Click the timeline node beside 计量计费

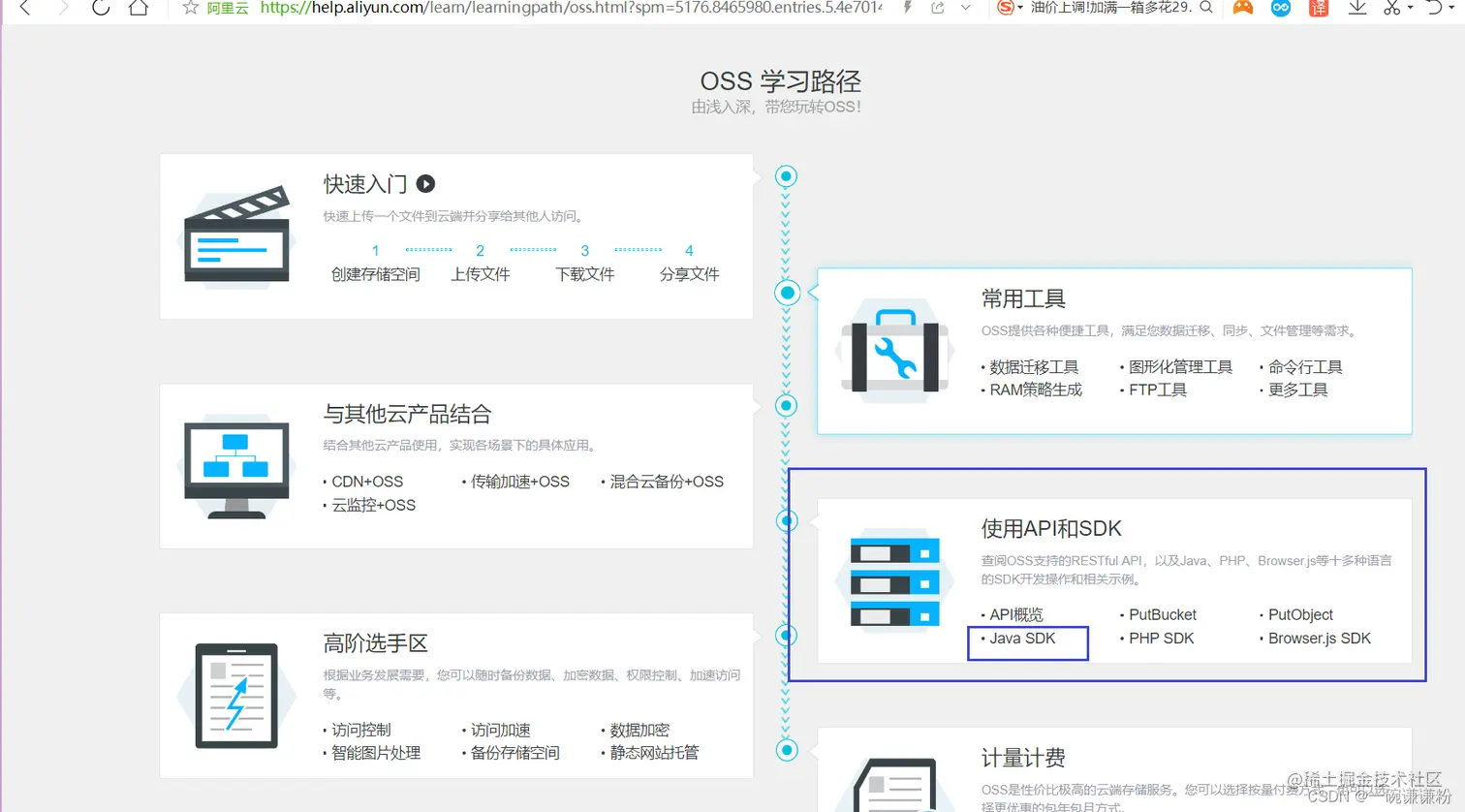click(787, 750)
